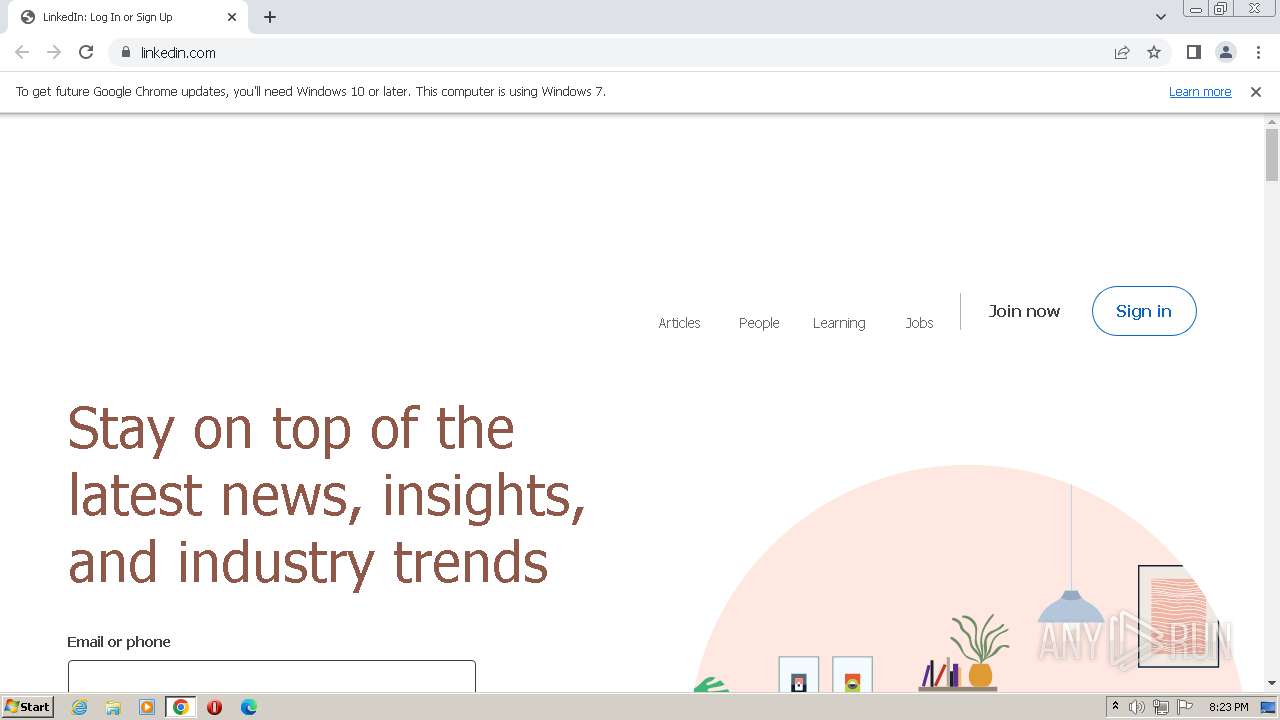The height and width of the screenshot is (720, 1280).
Task: Click the 8:23 PM taskbar clock
Action: [1228, 707]
